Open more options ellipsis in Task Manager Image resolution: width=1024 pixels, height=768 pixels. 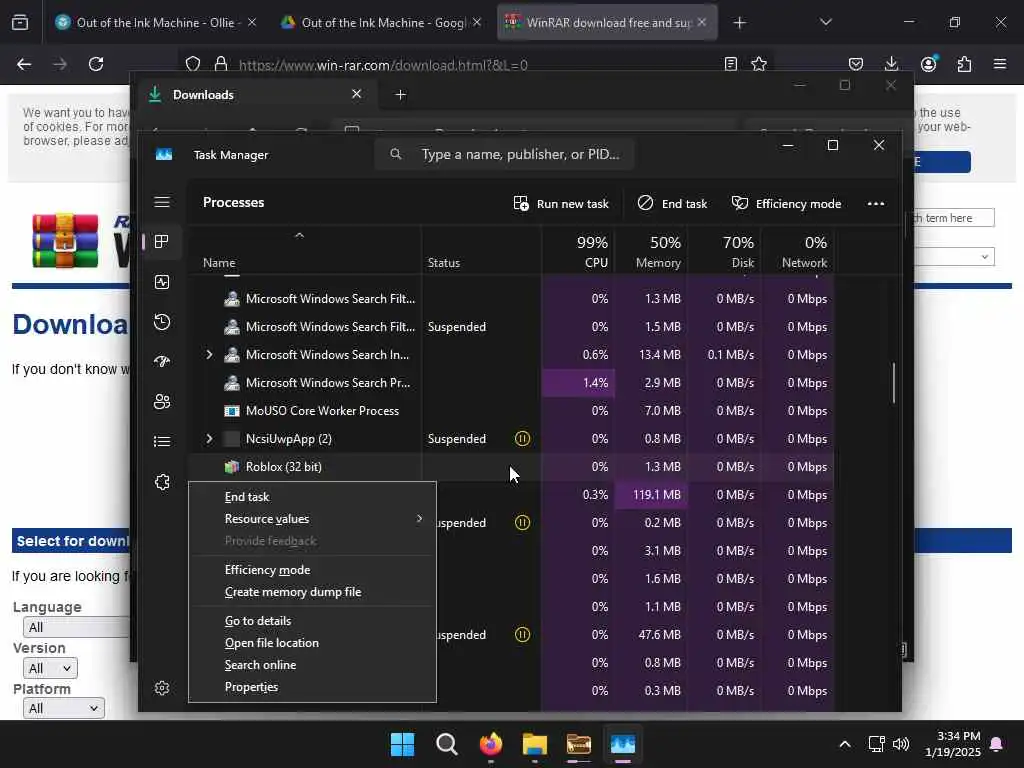(876, 204)
